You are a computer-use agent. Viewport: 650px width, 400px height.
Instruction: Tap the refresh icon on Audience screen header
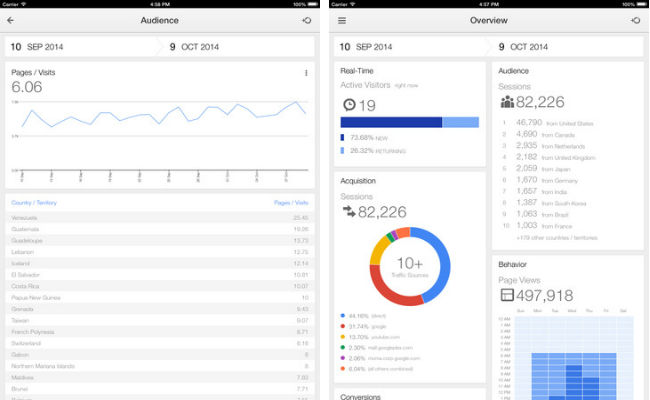307,20
